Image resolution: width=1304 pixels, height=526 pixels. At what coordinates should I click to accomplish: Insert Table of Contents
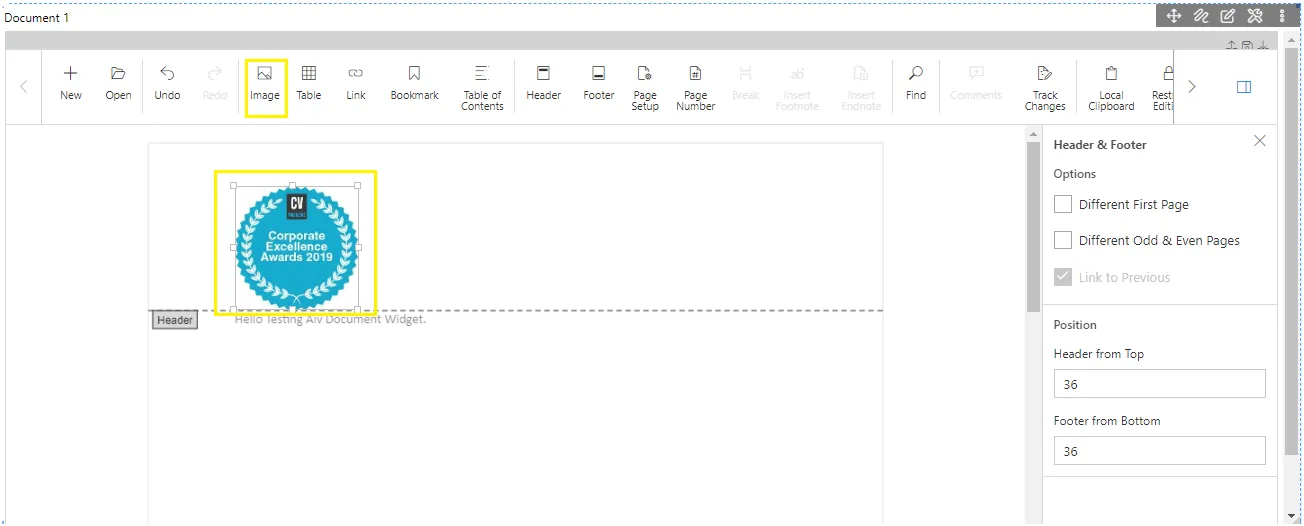tap(482, 88)
